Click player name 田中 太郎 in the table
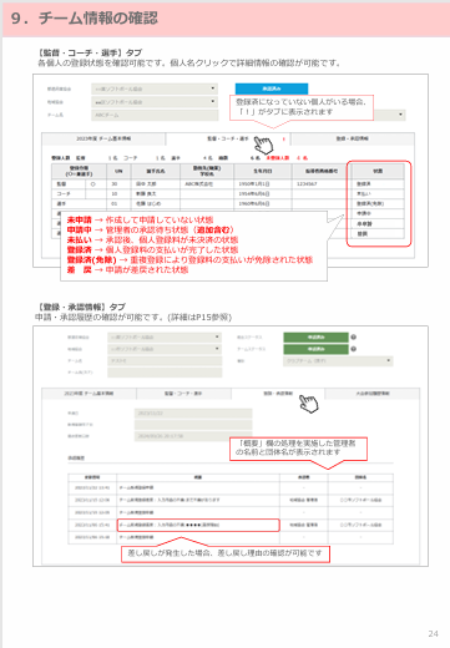 point(146,184)
